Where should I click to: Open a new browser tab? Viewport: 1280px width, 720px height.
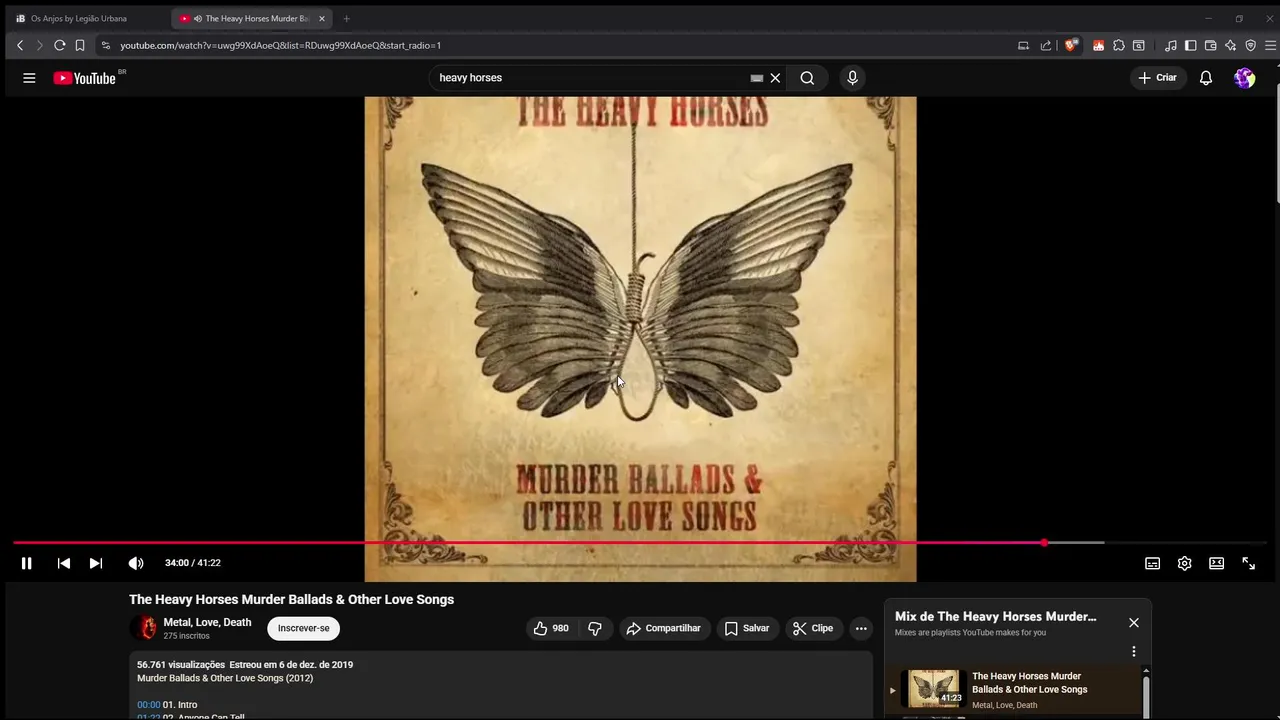point(347,18)
